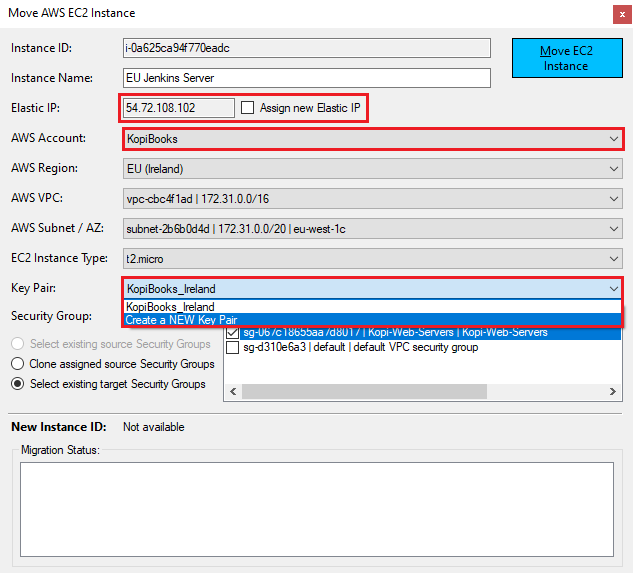Uncheck the Kopi-Web-Servers security group
633x573 pixels.
[233, 333]
